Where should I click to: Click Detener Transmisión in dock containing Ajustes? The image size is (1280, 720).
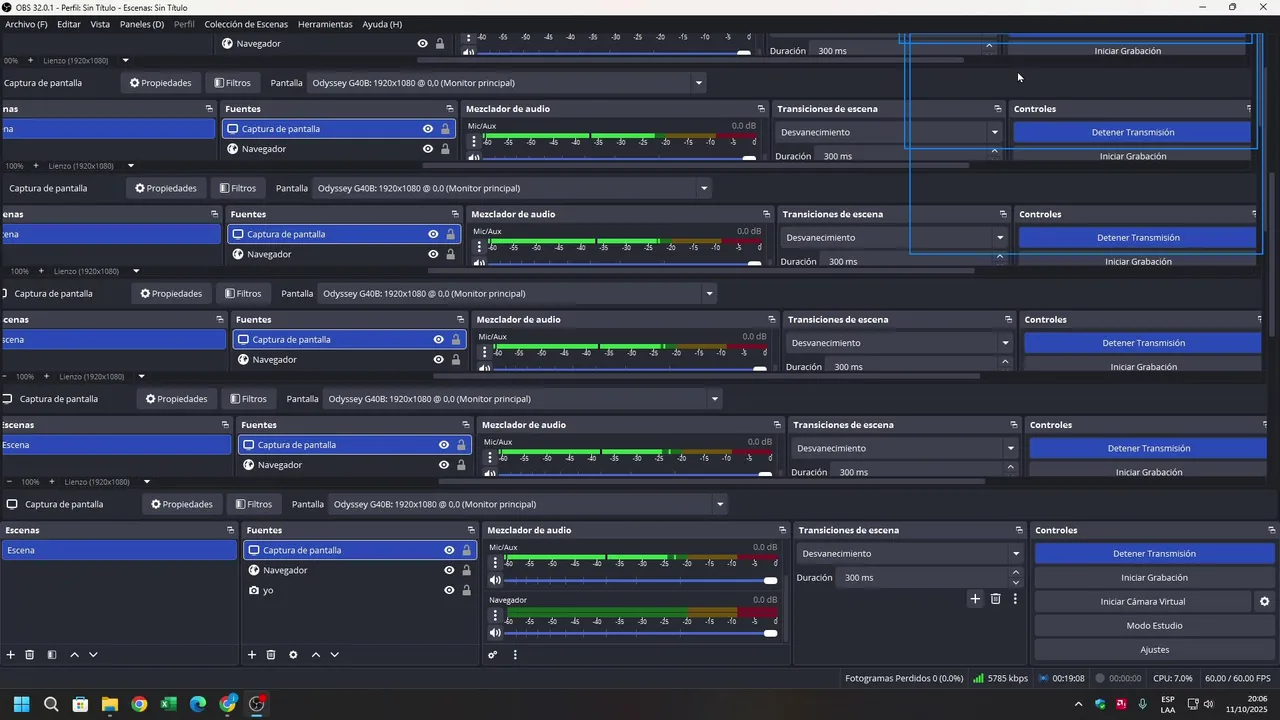[x=1155, y=554]
